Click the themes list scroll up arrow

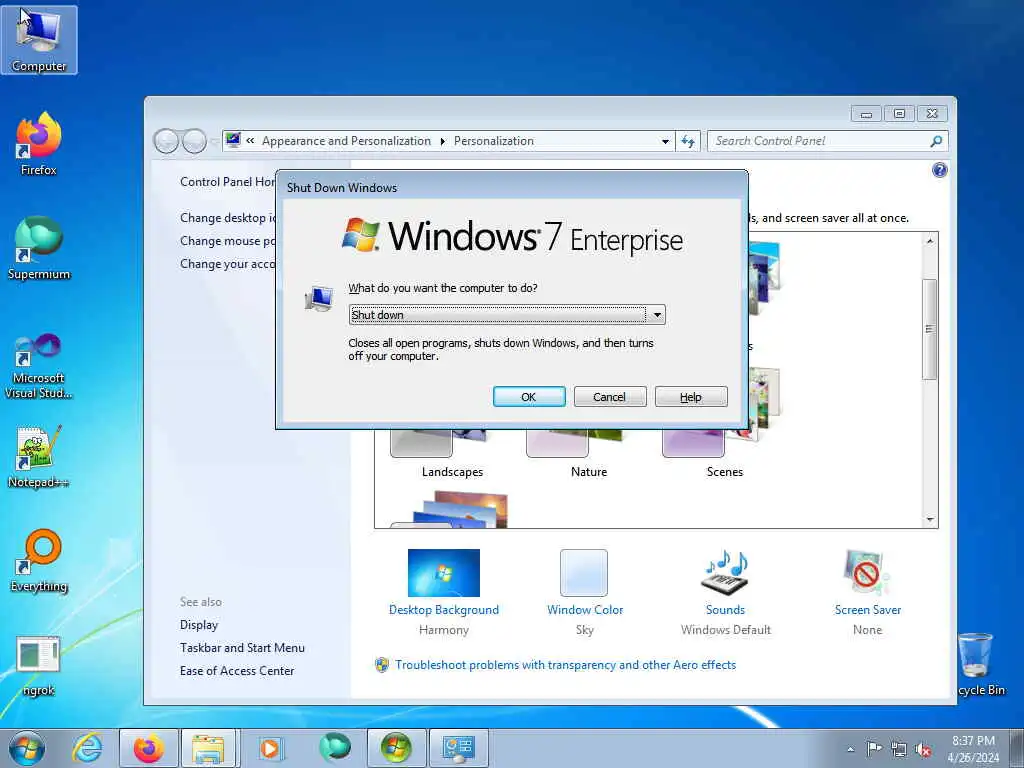tap(930, 241)
